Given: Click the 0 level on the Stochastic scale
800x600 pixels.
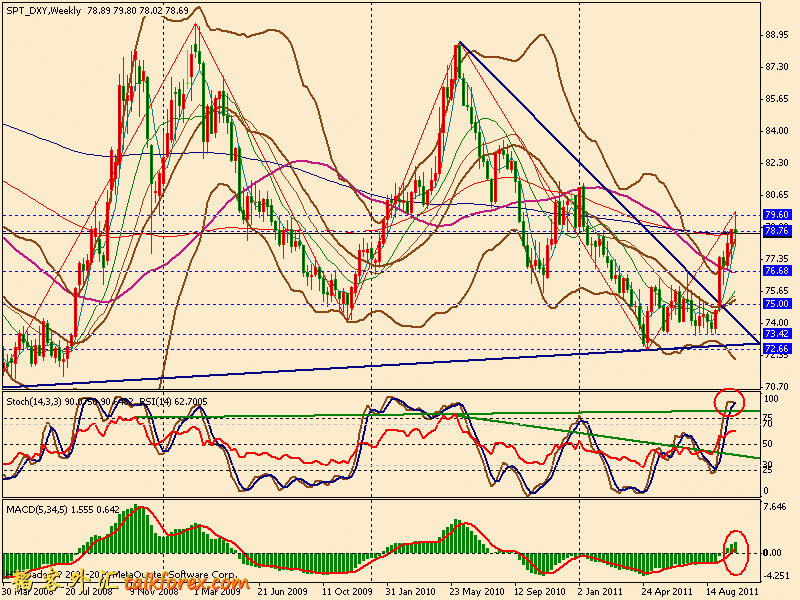Looking at the screenshot, I should point(766,491).
